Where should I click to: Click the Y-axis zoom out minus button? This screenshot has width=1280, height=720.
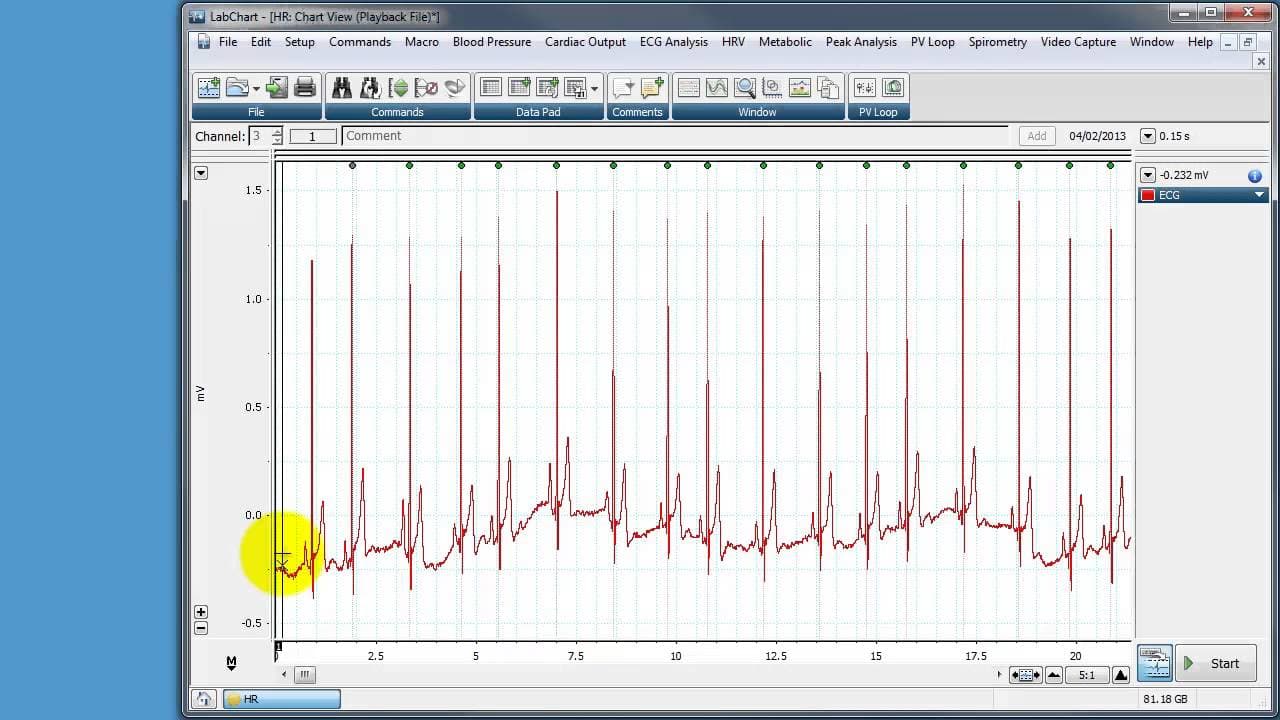(201, 628)
